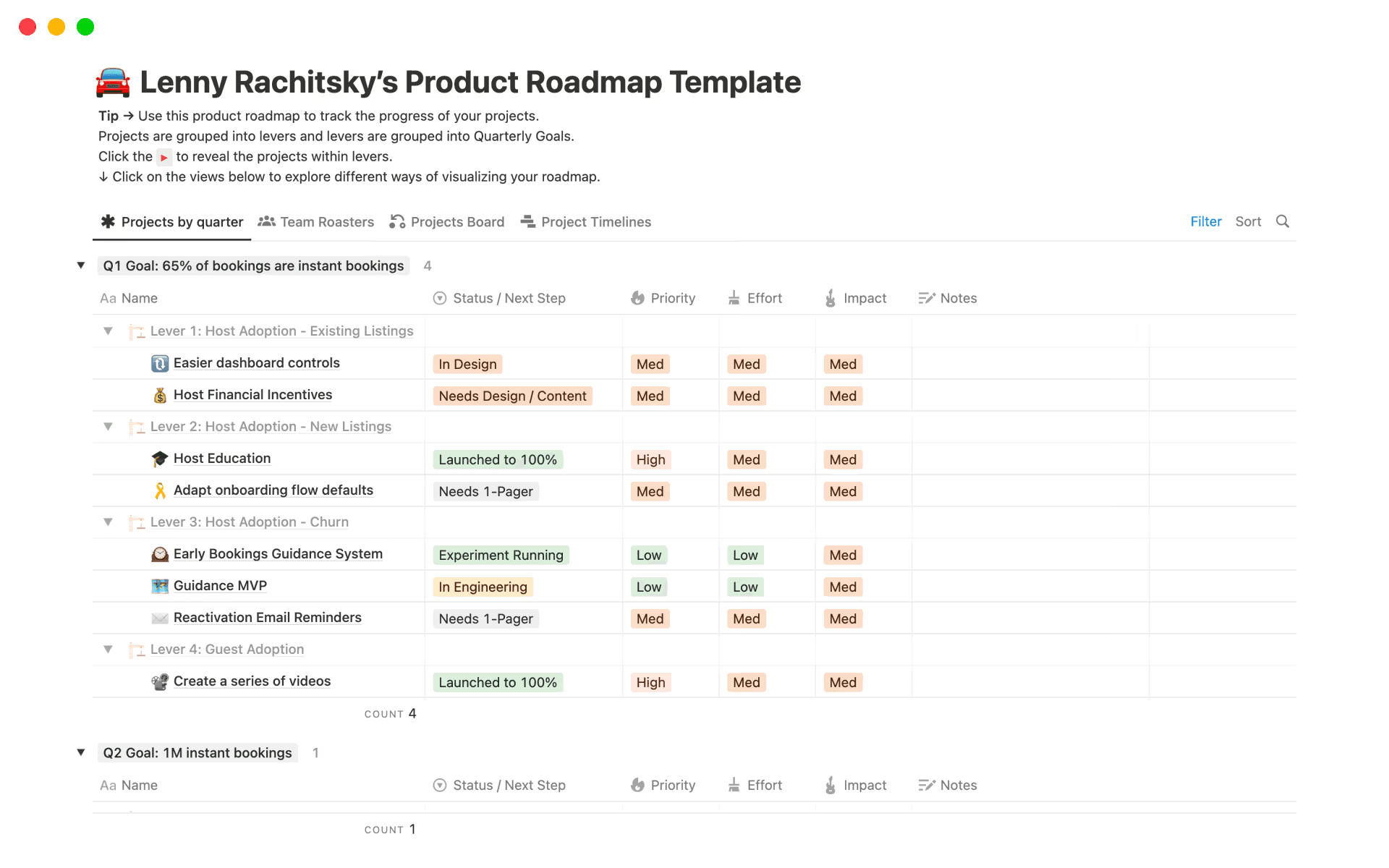Click the movie camera icon on Create a series of videos
The image size is (1389, 868).
pyautogui.click(x=159, y=681)
